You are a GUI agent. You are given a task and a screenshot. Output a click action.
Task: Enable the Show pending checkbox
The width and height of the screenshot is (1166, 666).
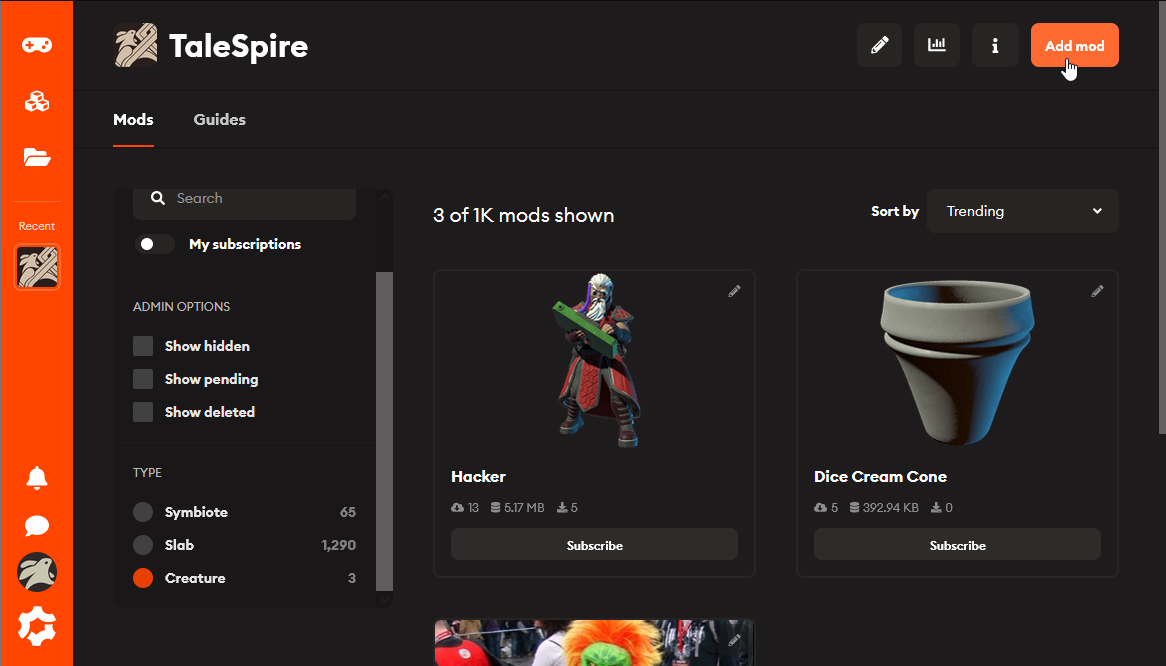(x=143, y=379)
